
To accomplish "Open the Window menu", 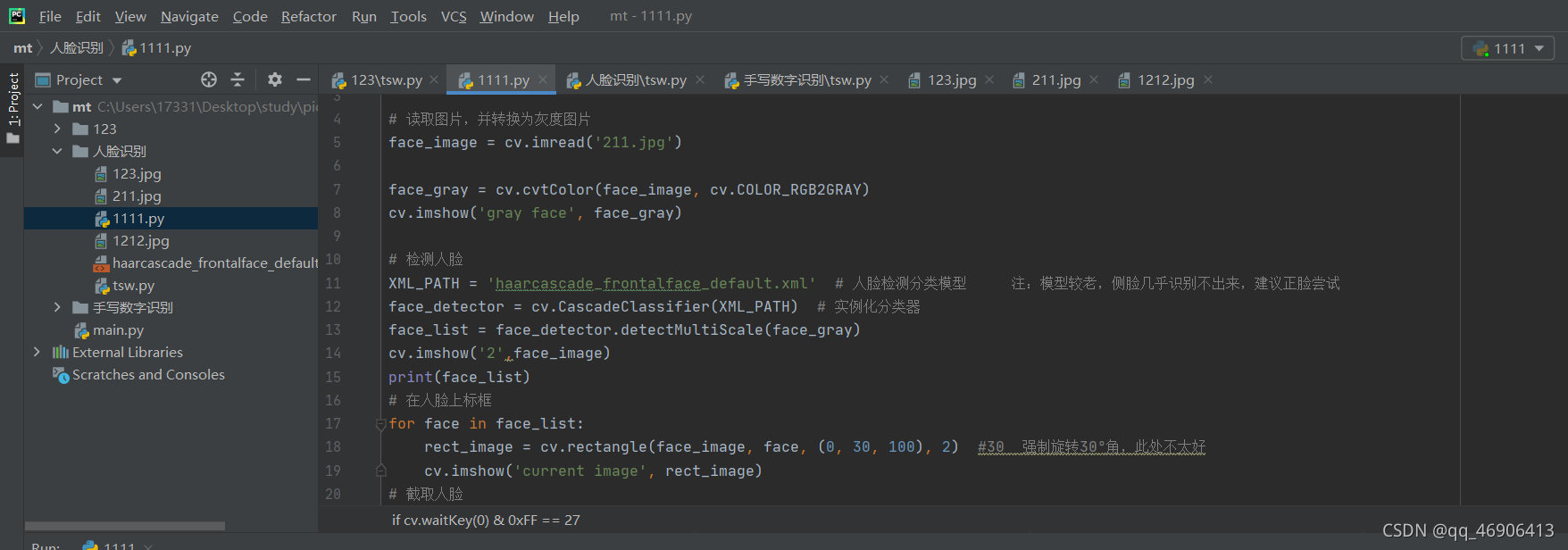I will [506, 16].
